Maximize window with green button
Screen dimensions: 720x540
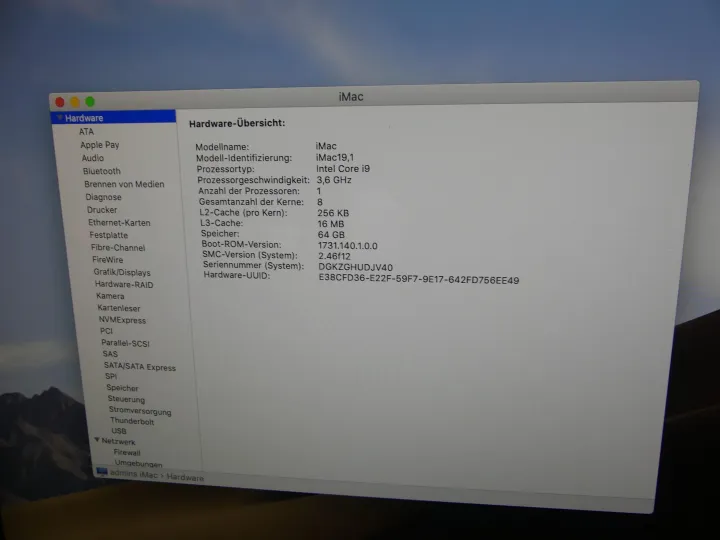click(x=90, y=101)
